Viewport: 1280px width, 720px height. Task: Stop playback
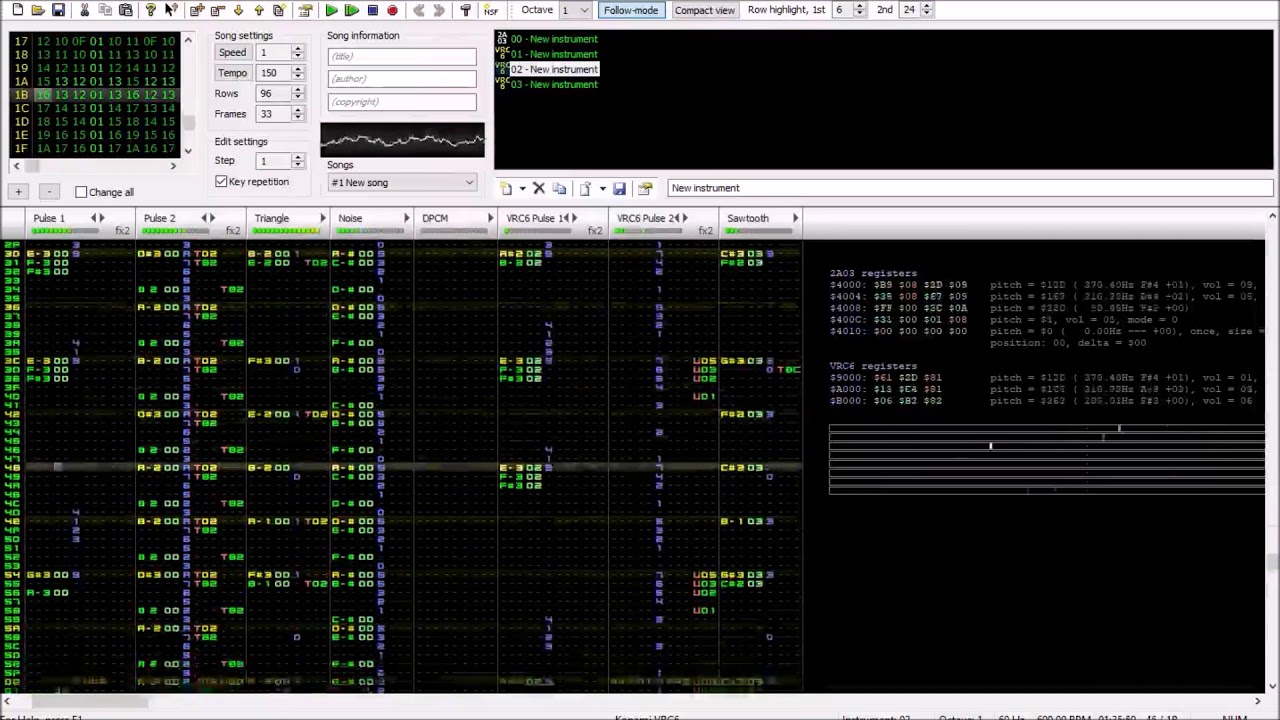(x=372, y=10)
